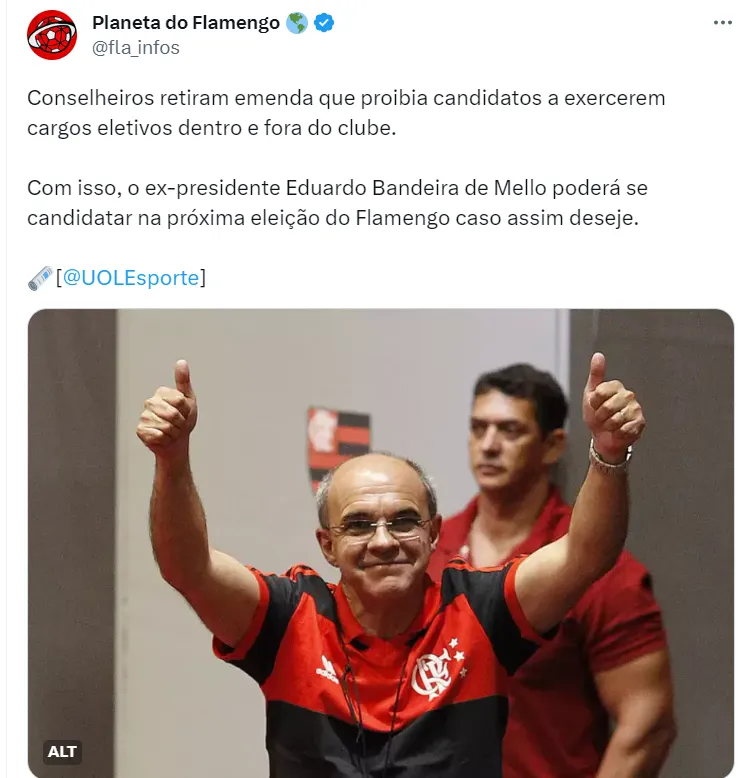
Task: Click the tweet text about Conselheiros emenda
Action: click(346, 113)
